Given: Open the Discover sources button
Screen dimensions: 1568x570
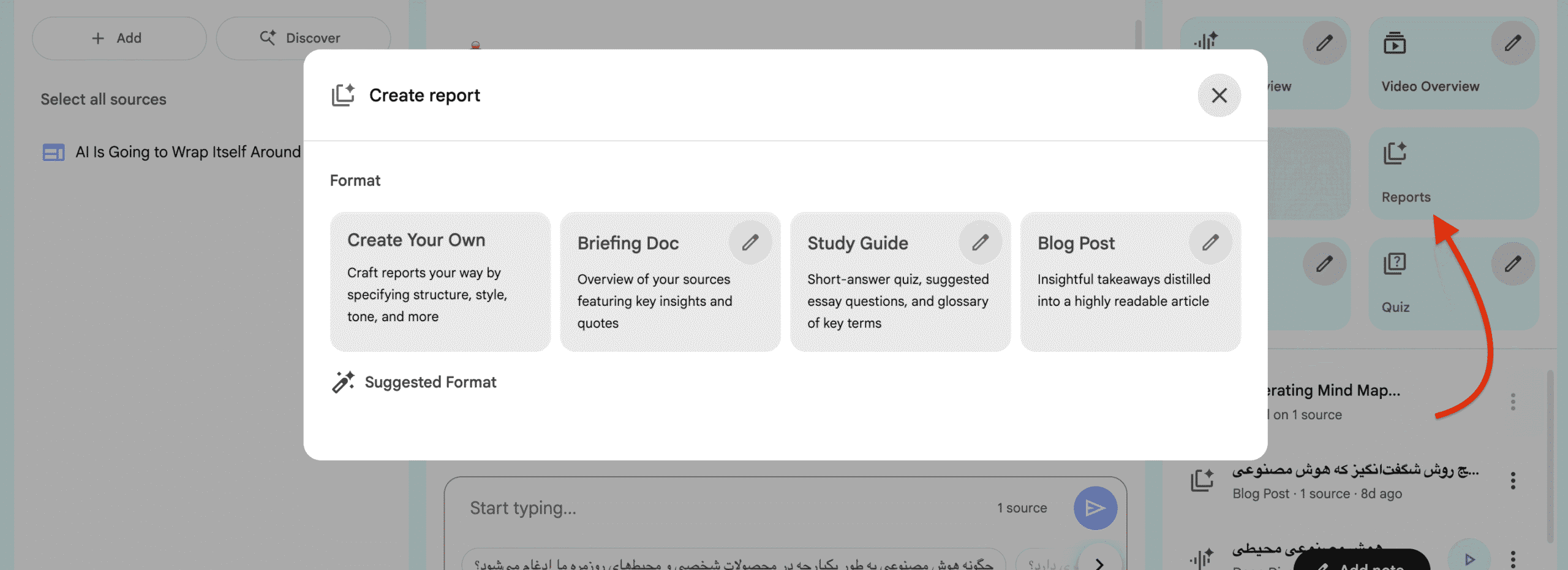Looking at the screenshot, I should (x=303, y=38).
